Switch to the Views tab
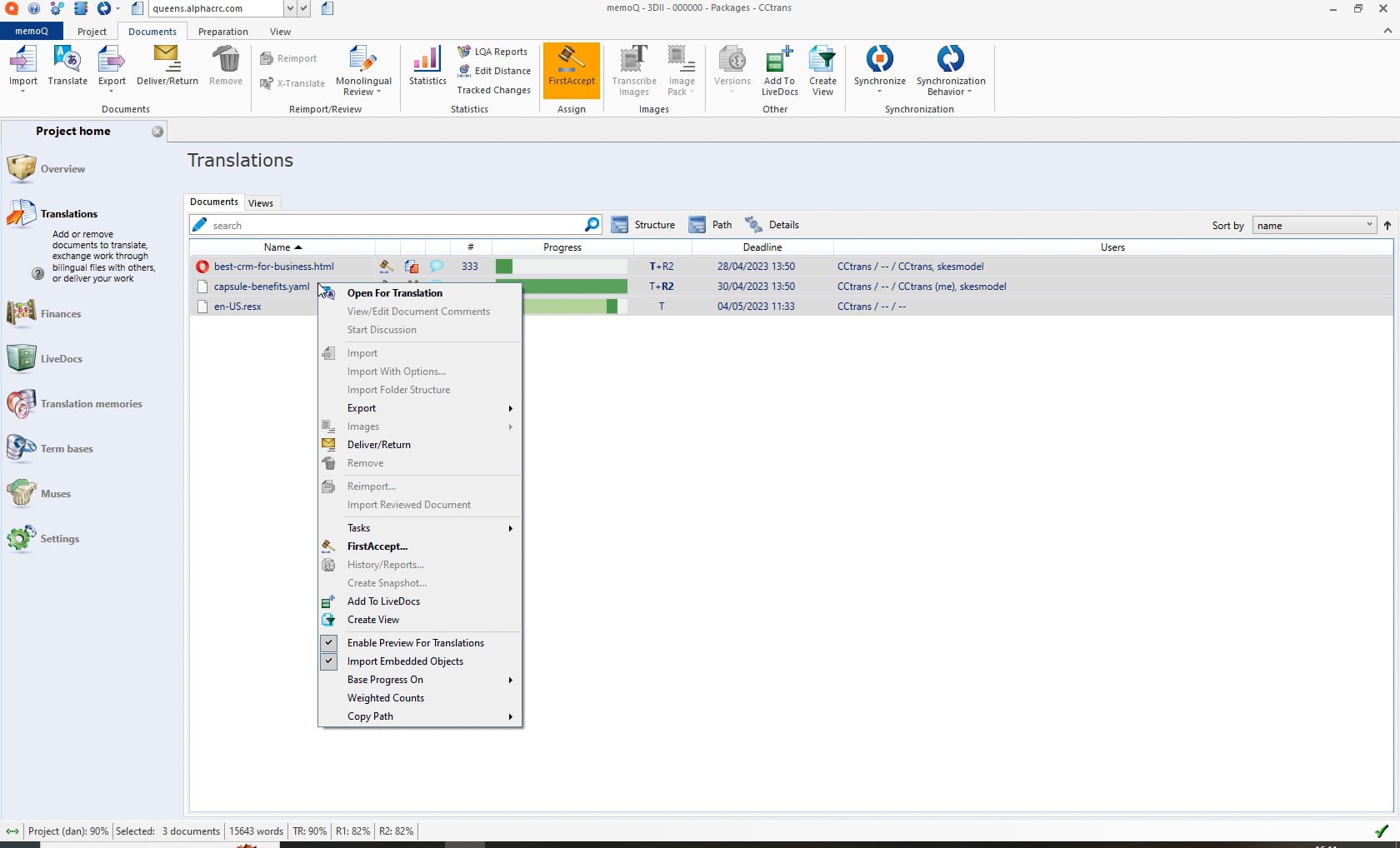The image size is (1400, 848). [x=261, y=203]
